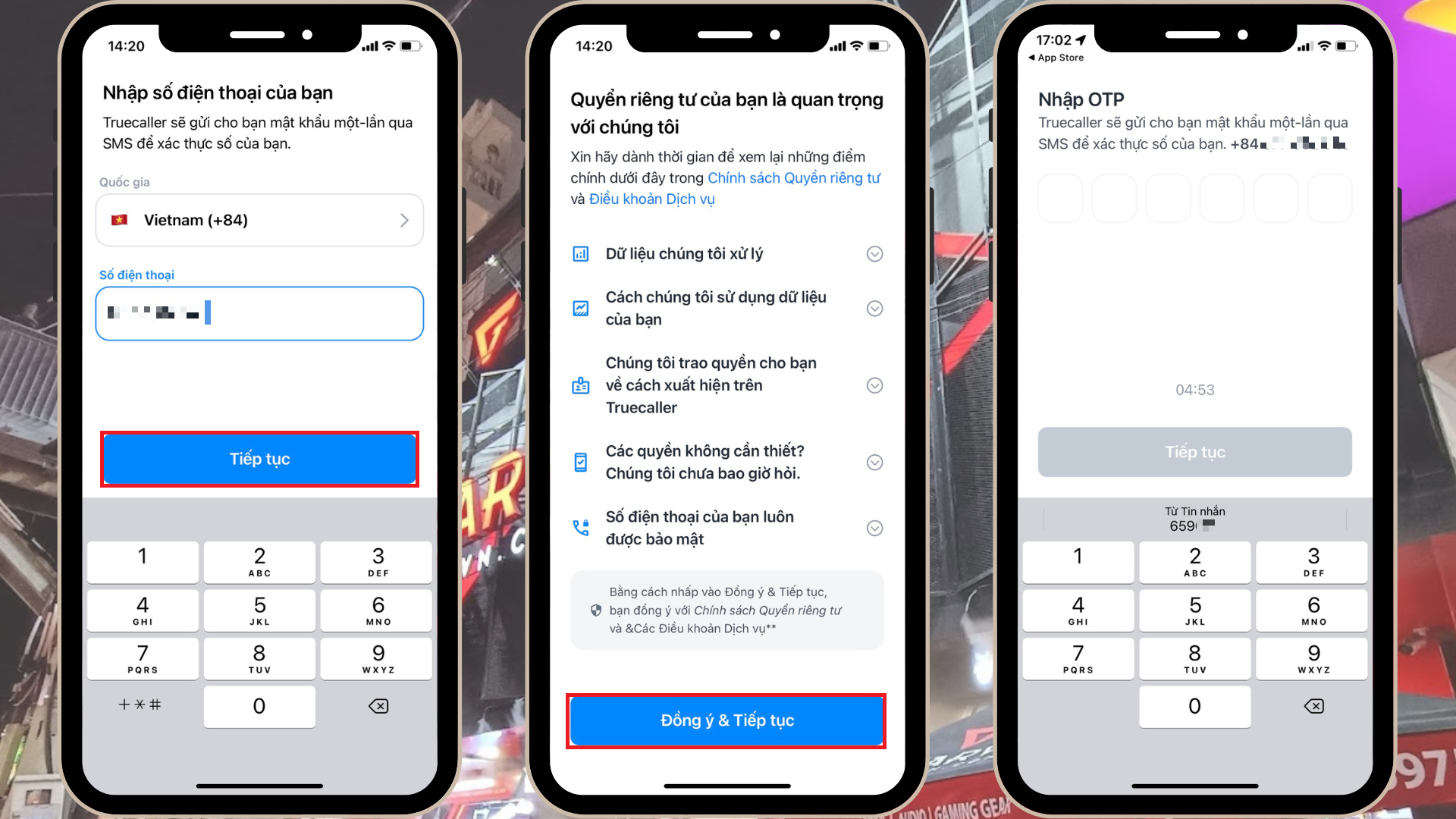Click the phone number input field
Viewport: 1456px width, 819px height.
pos(260,312)
